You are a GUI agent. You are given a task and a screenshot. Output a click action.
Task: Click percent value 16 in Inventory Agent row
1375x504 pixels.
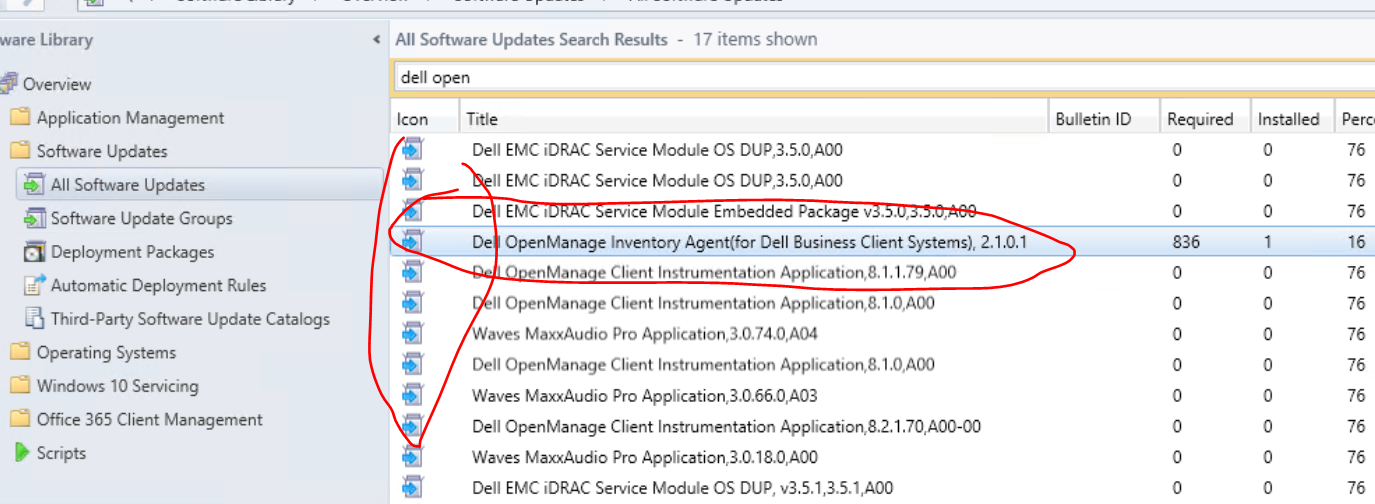coord(1356,242)
